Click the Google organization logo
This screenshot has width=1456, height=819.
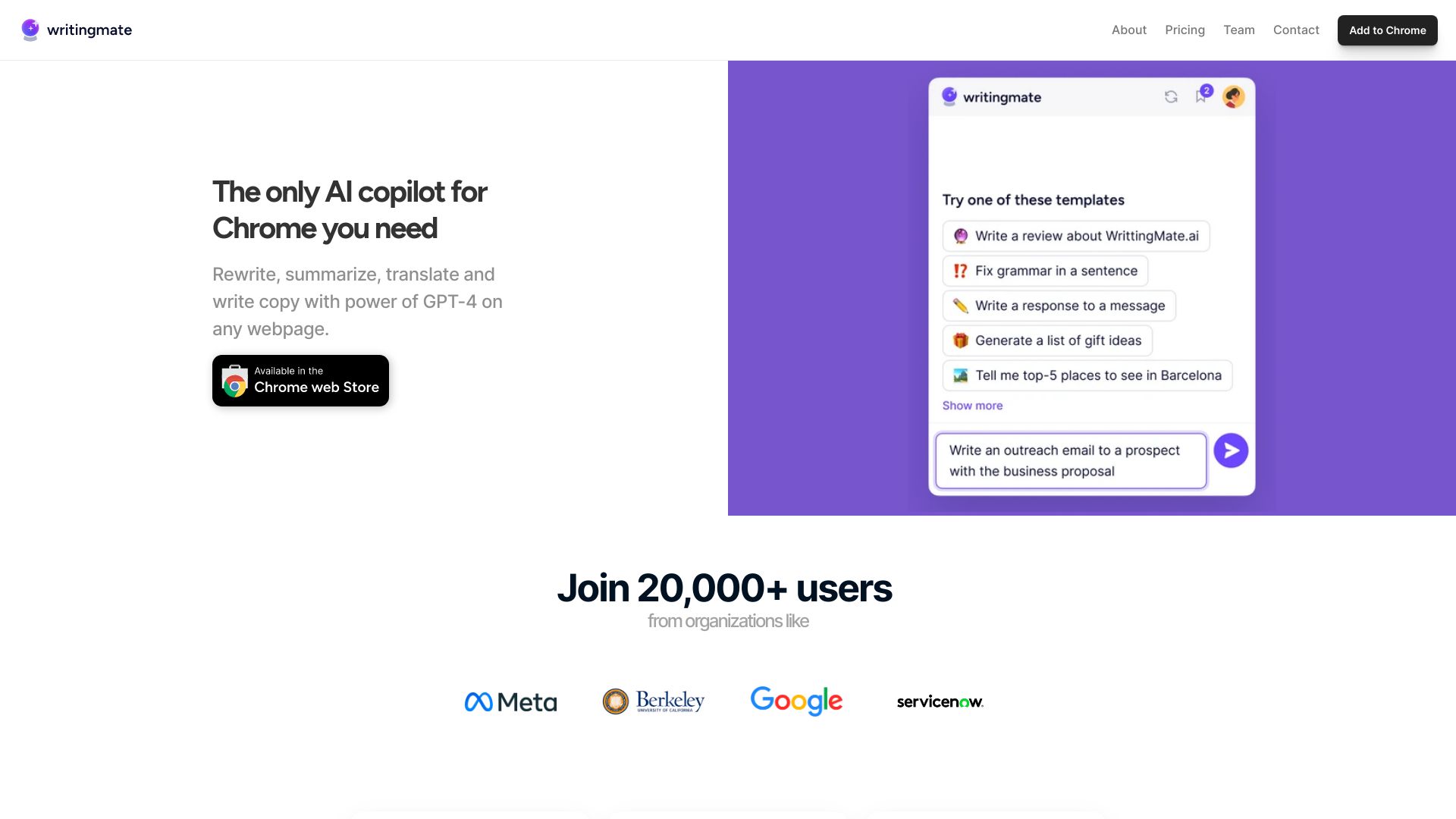click(796, 701)
